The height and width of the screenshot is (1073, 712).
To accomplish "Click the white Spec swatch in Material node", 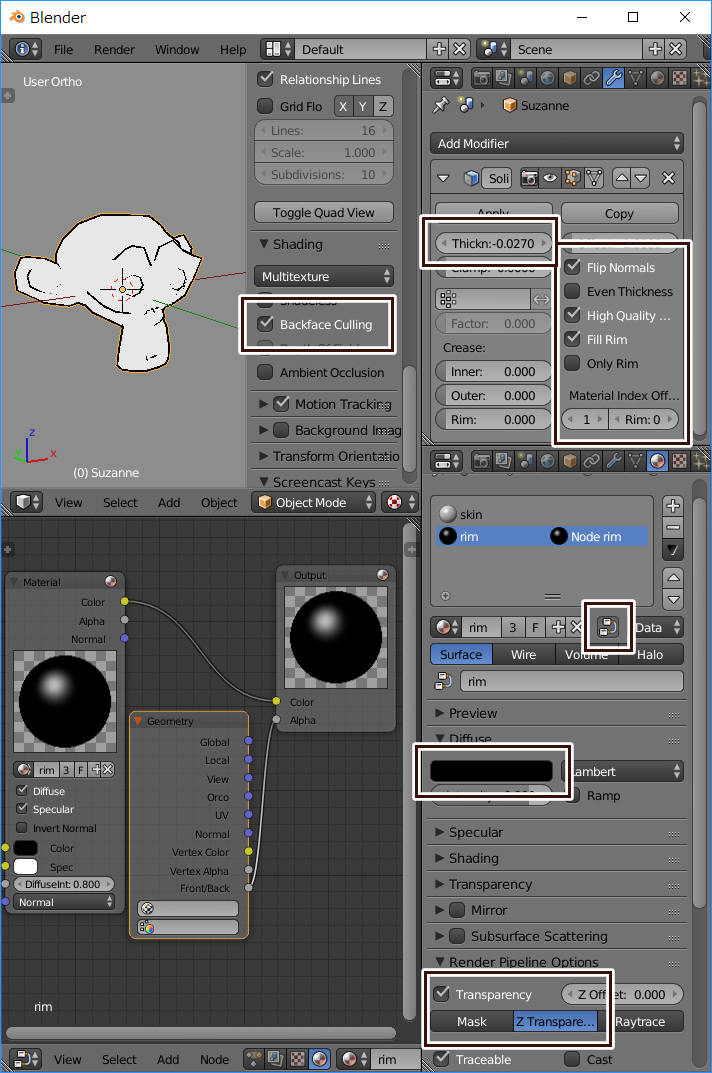I will click(x=25, y=866).
